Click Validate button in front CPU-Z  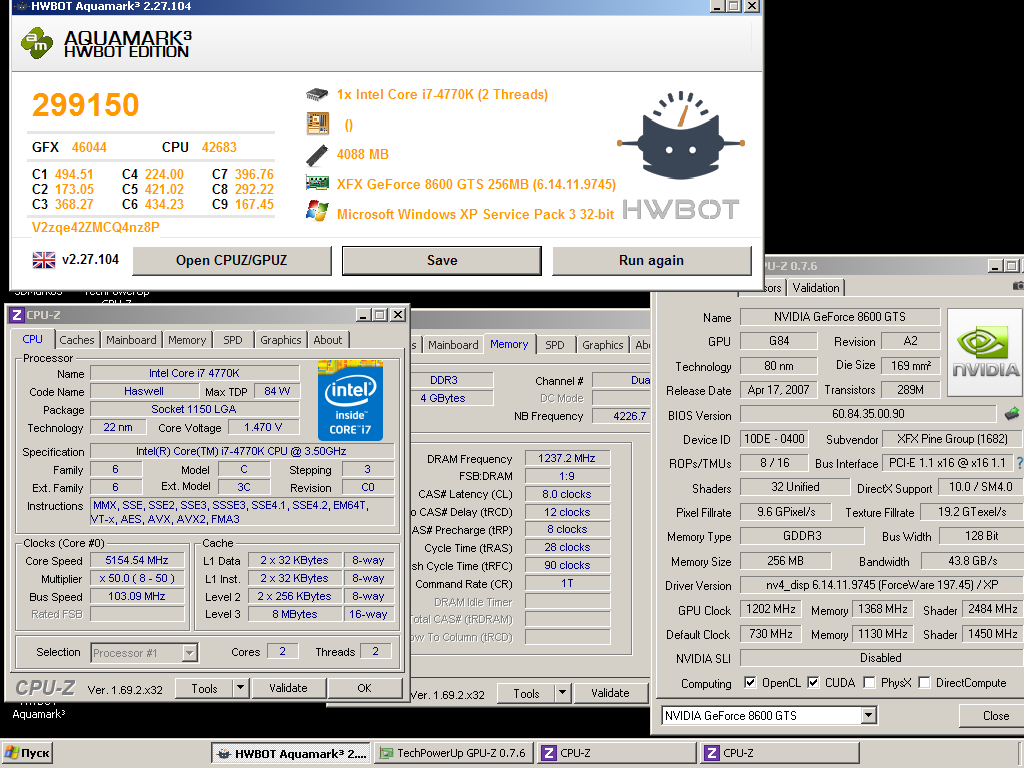click(x=288, y=688)
